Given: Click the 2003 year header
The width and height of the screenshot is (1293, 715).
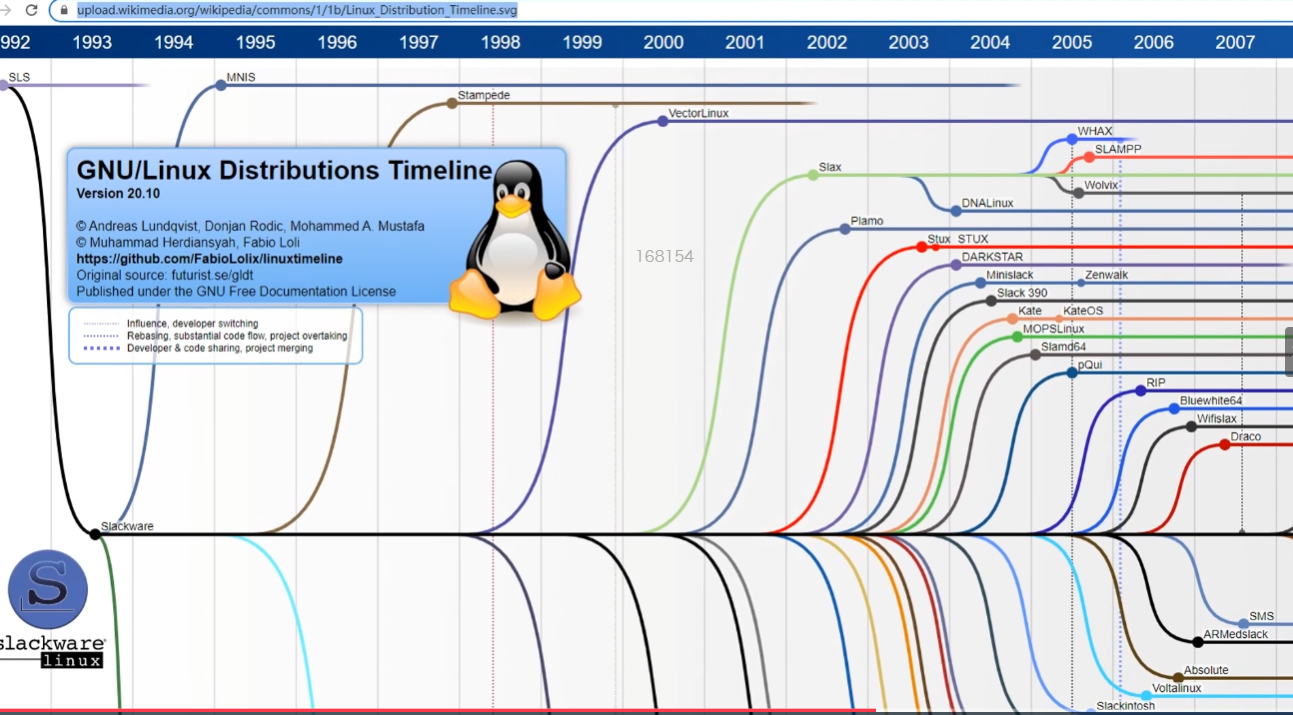Looking at the screenshot, I should 908,42.
